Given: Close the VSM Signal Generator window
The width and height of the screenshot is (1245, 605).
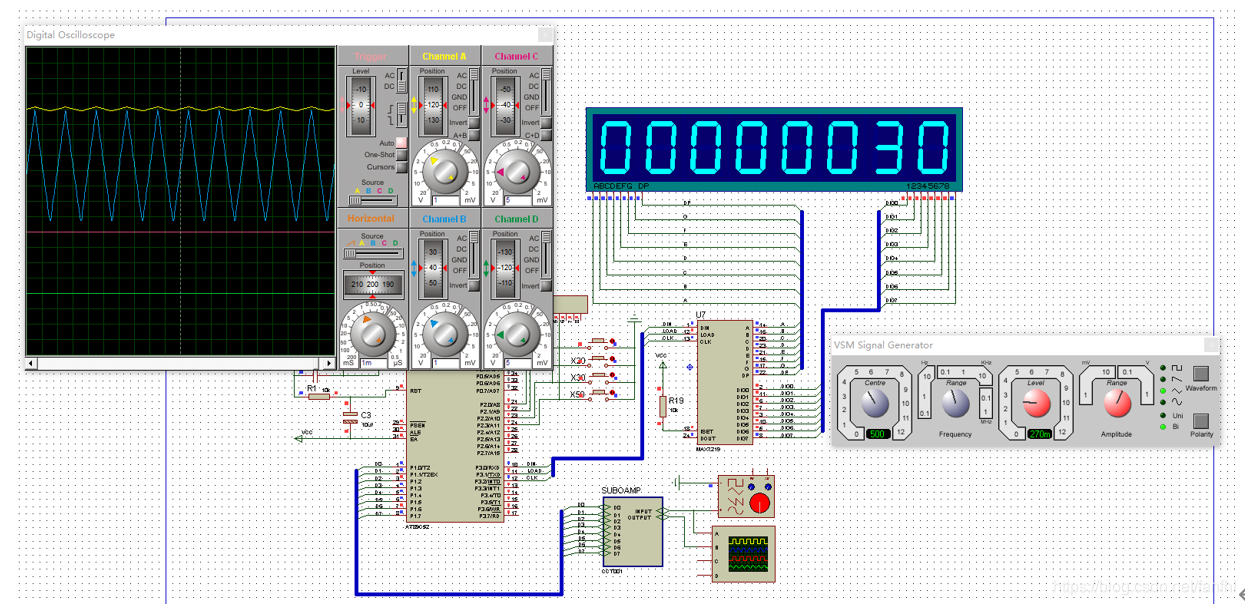Looking at the screenshot, I should point(1211,345).
